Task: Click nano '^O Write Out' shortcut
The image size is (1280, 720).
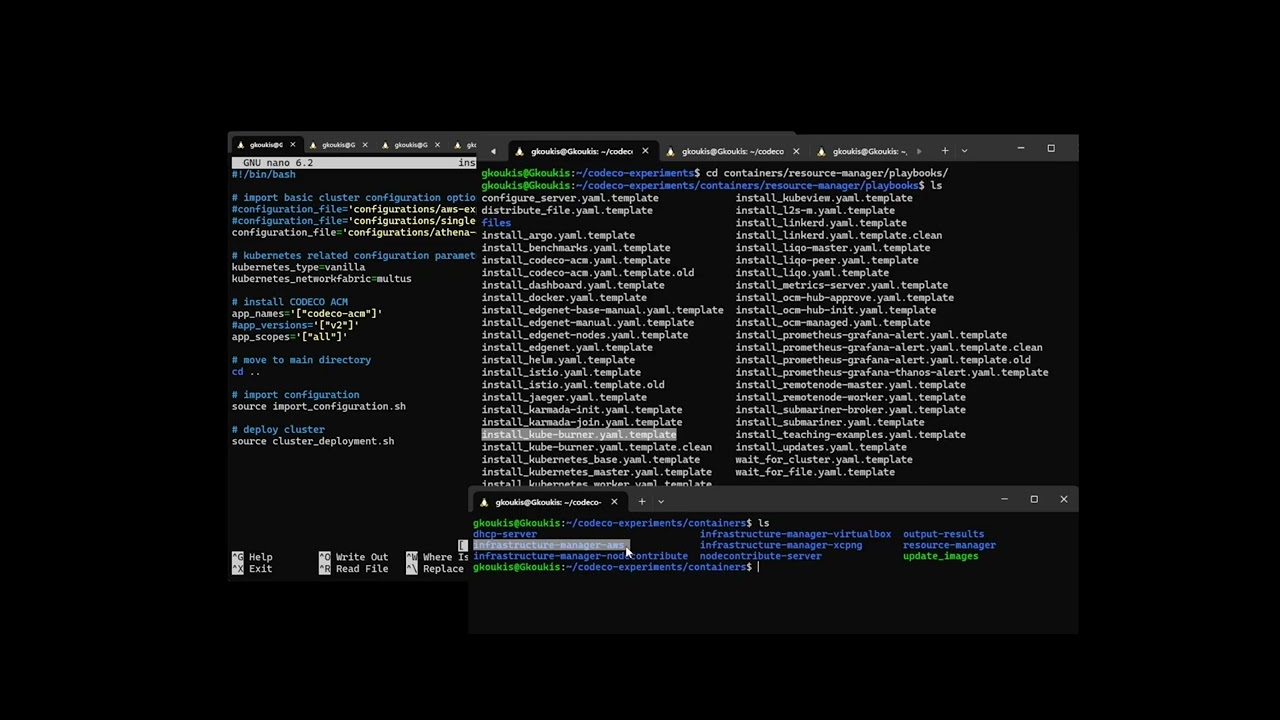Action: [x=353, y=557]
